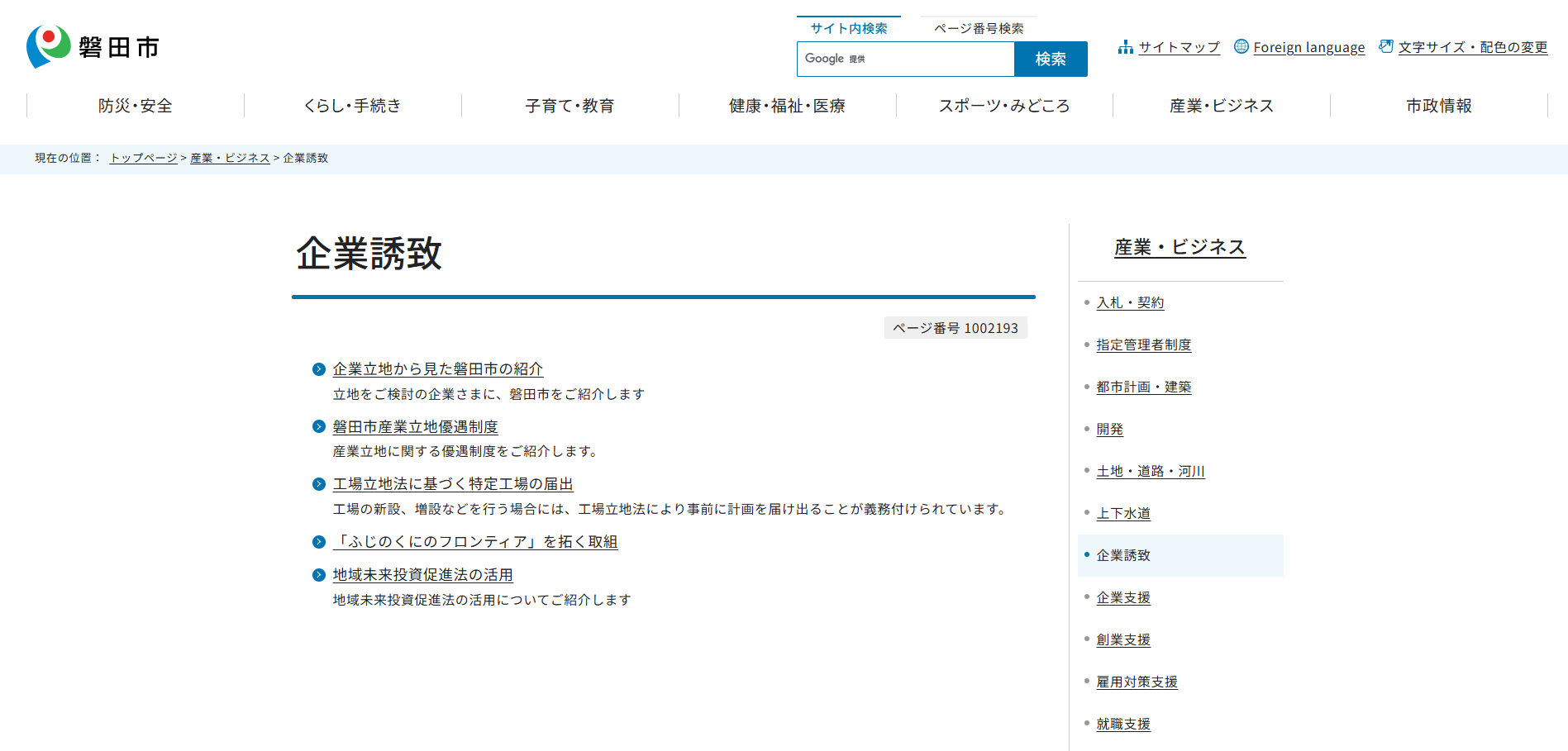Click arrow bullet beside ふじのくにのフロンティア link
Screen dimensions: 1568x751
click(319, 542)
